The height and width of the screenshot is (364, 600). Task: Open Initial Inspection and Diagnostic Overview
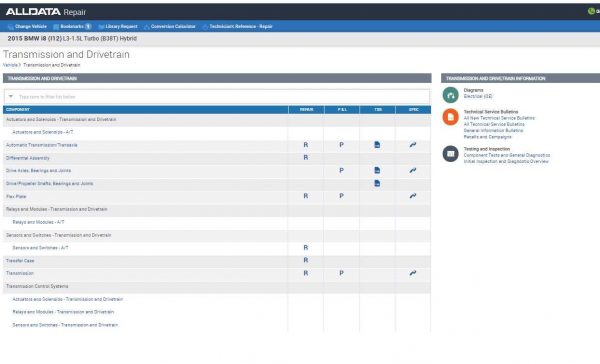pos(506,162)
